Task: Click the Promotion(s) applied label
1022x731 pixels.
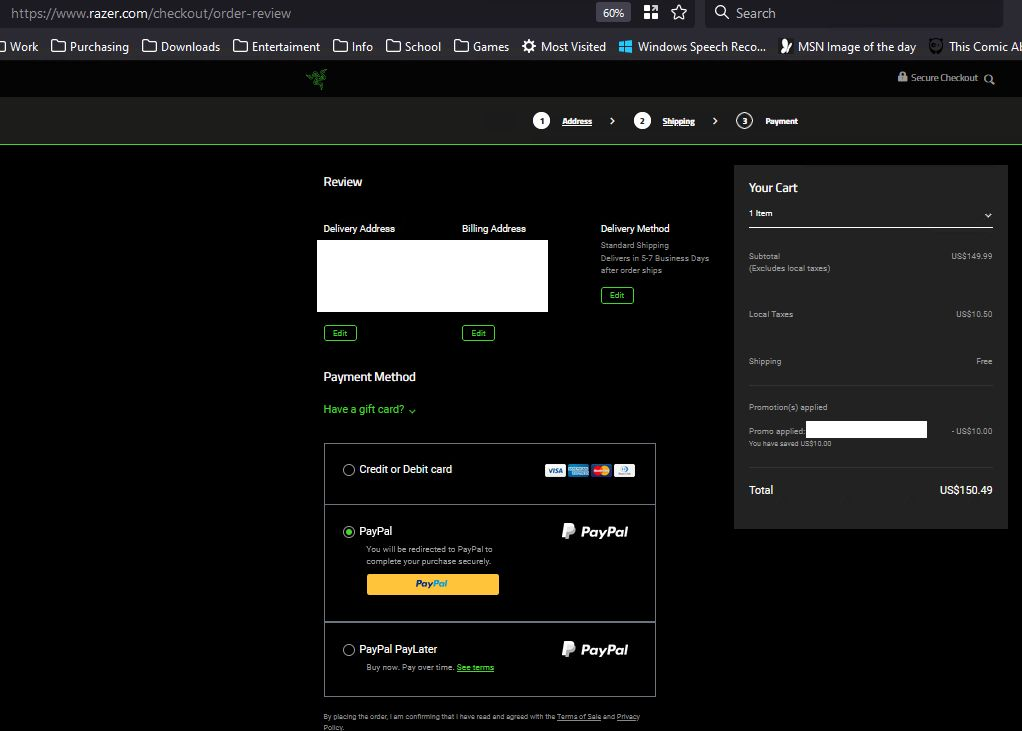Action: (788, 407)
